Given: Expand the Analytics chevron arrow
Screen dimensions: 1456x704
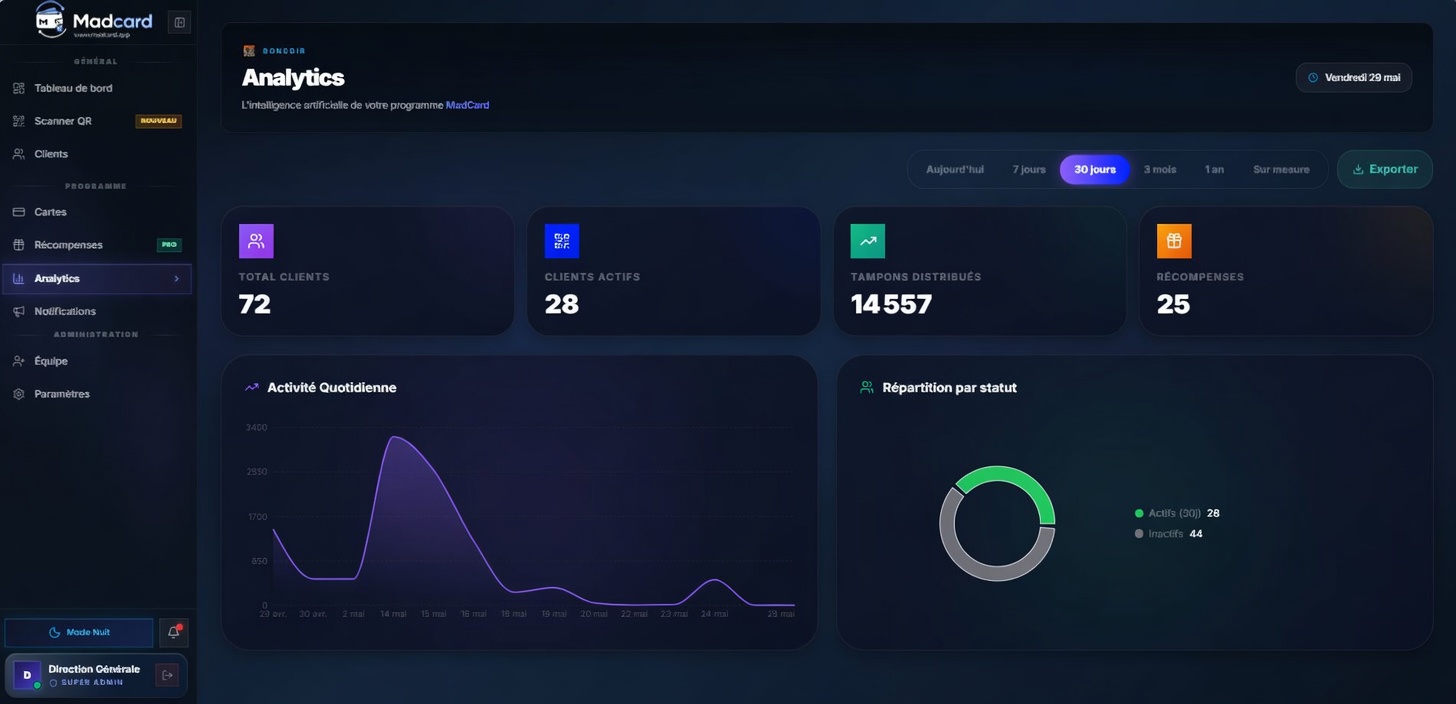Looking at the screenshot, I should [x=177, y=279].
